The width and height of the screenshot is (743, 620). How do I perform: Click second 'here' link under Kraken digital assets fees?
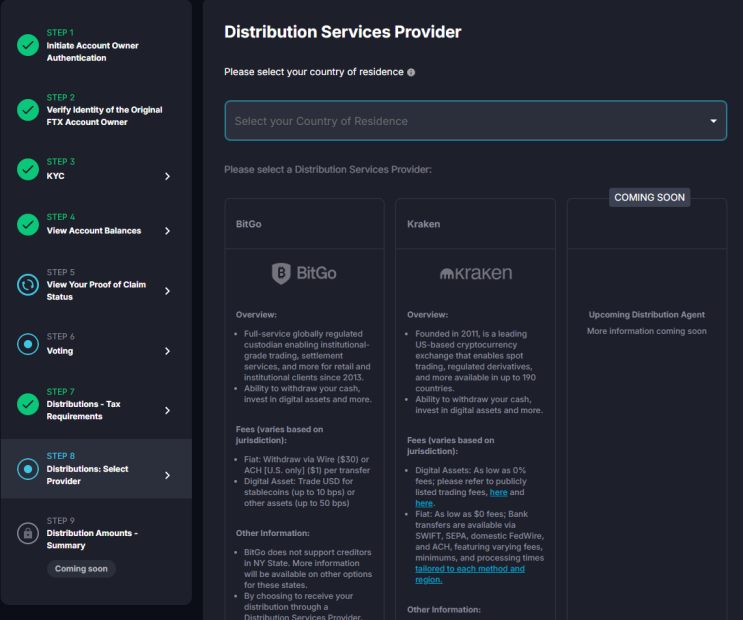pos(424,503)
